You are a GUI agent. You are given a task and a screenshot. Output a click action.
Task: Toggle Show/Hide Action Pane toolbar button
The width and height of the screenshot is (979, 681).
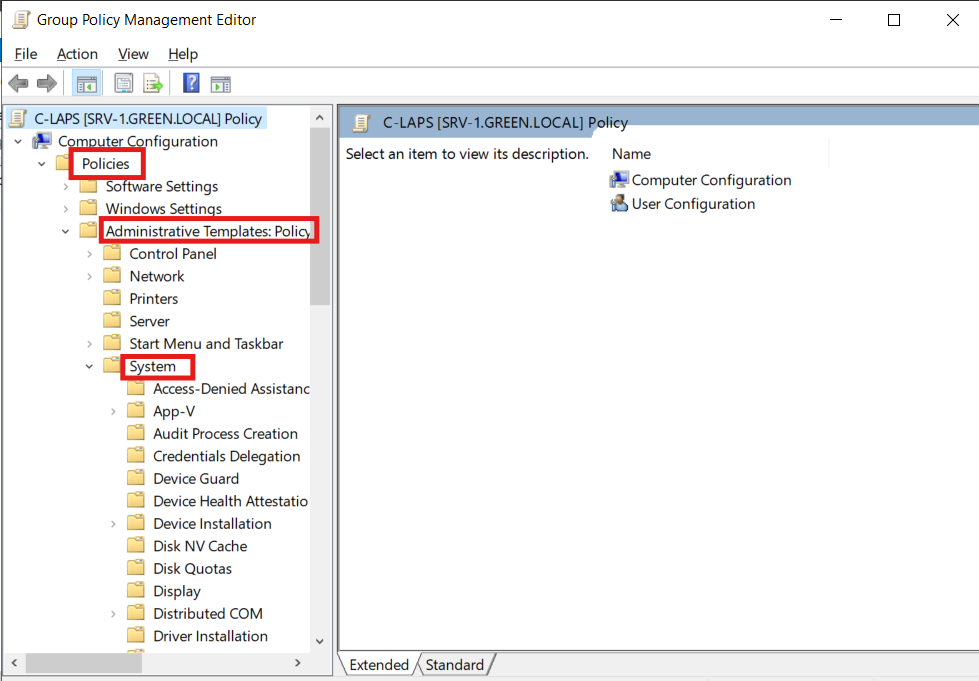click(220, 84)
